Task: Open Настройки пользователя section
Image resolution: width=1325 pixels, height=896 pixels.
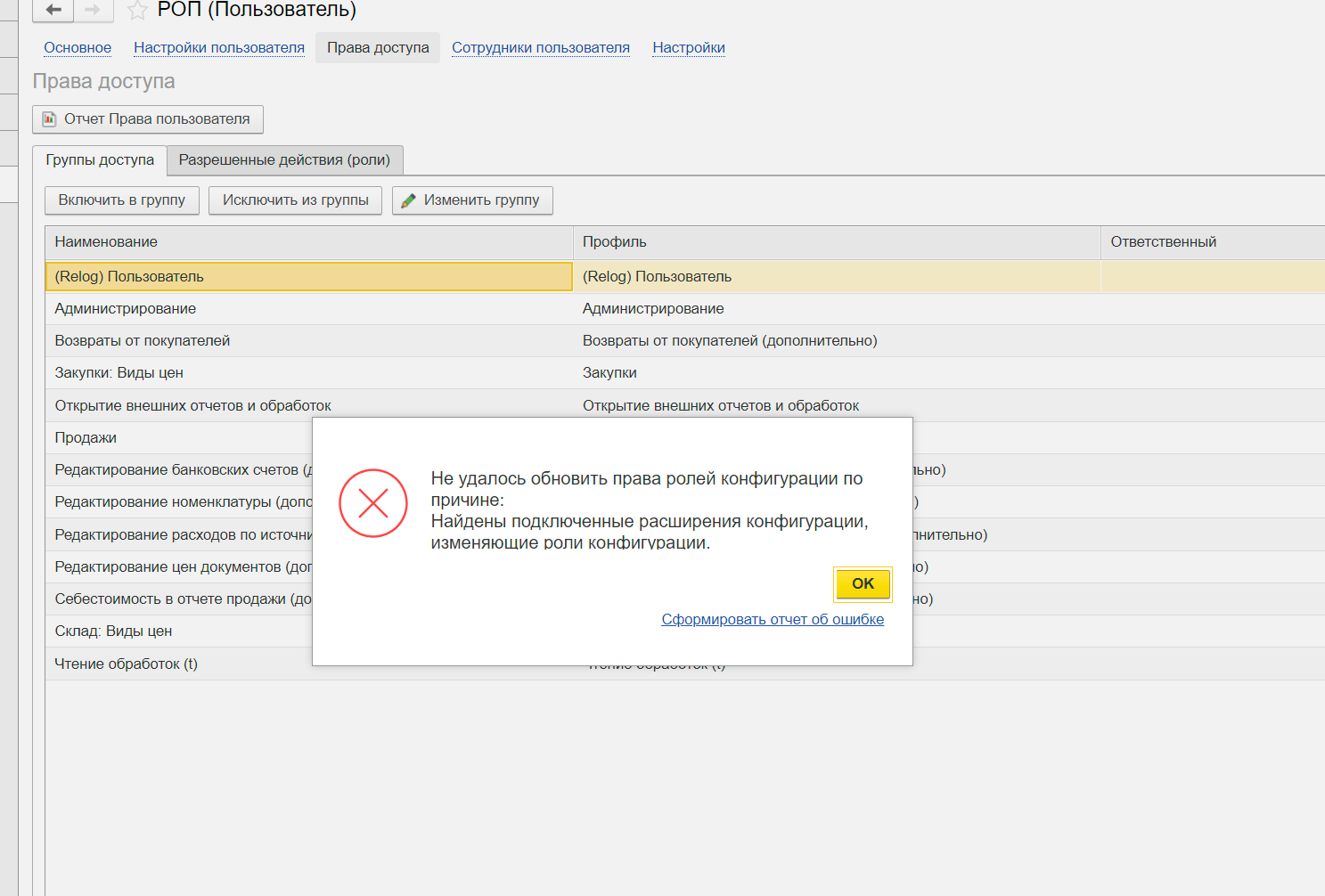Action: 219,48
